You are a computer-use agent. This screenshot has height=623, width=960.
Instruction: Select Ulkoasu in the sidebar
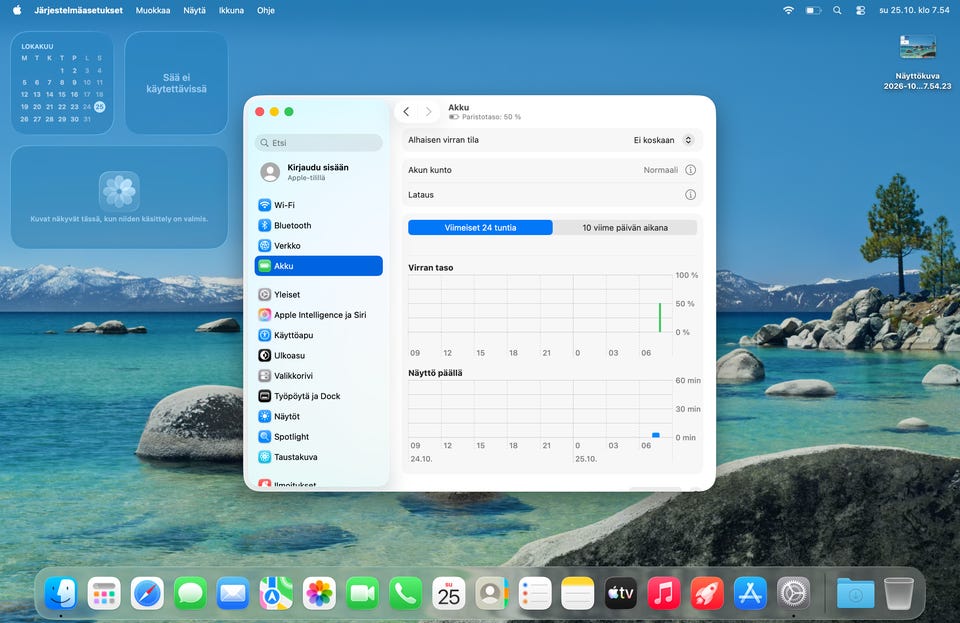[318, 355]
